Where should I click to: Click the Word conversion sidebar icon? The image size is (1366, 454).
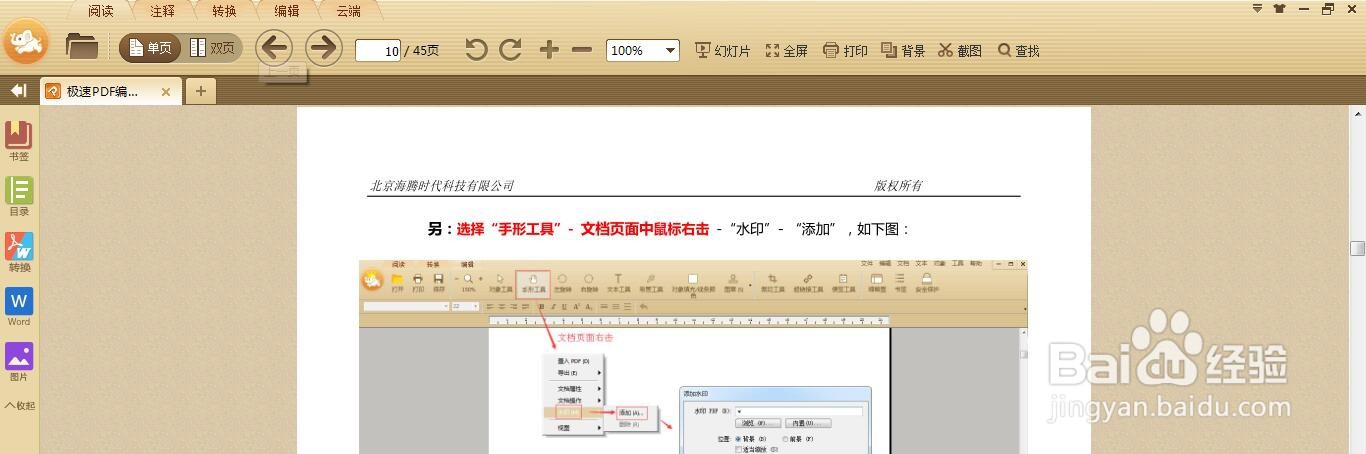coord(19,307)
